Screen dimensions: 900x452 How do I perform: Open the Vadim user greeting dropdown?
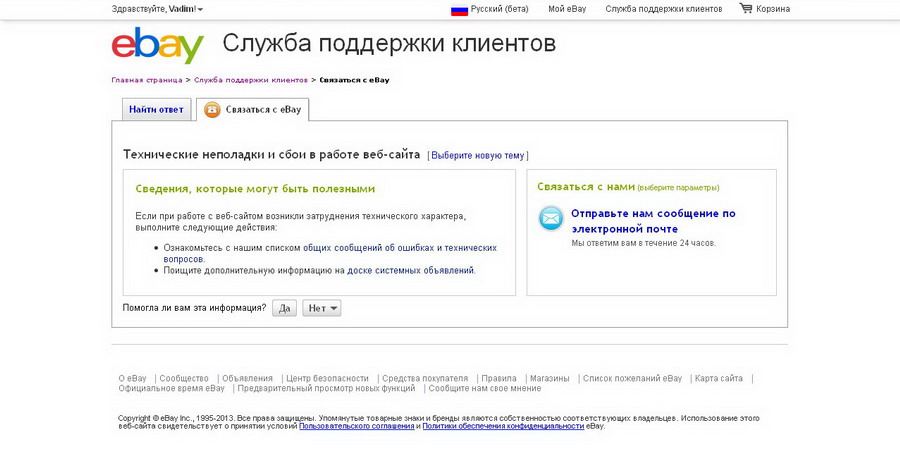tap(157, 9)
